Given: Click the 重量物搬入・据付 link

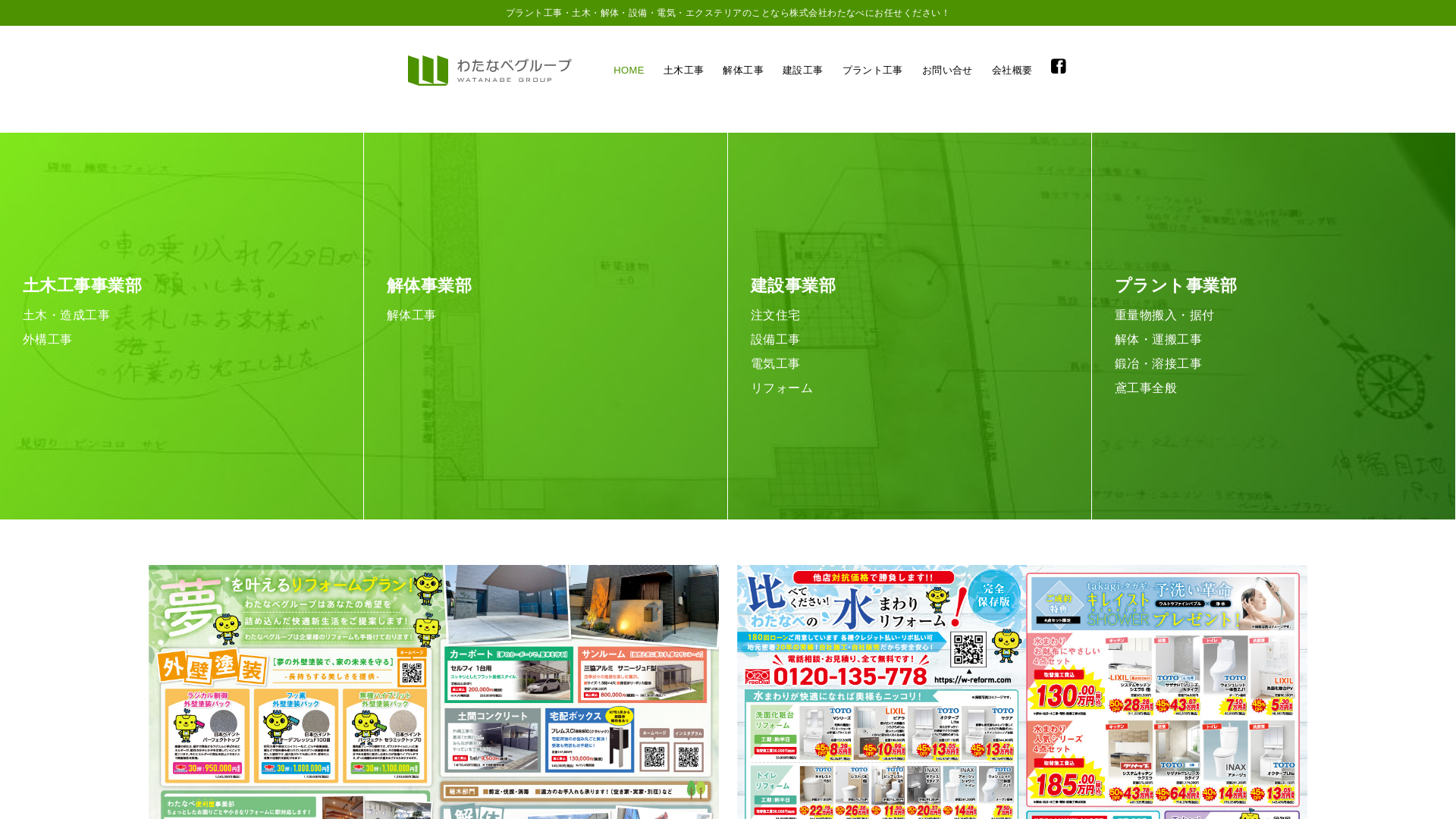Looking at the screenshot, I should click(x=1162, y=315).
